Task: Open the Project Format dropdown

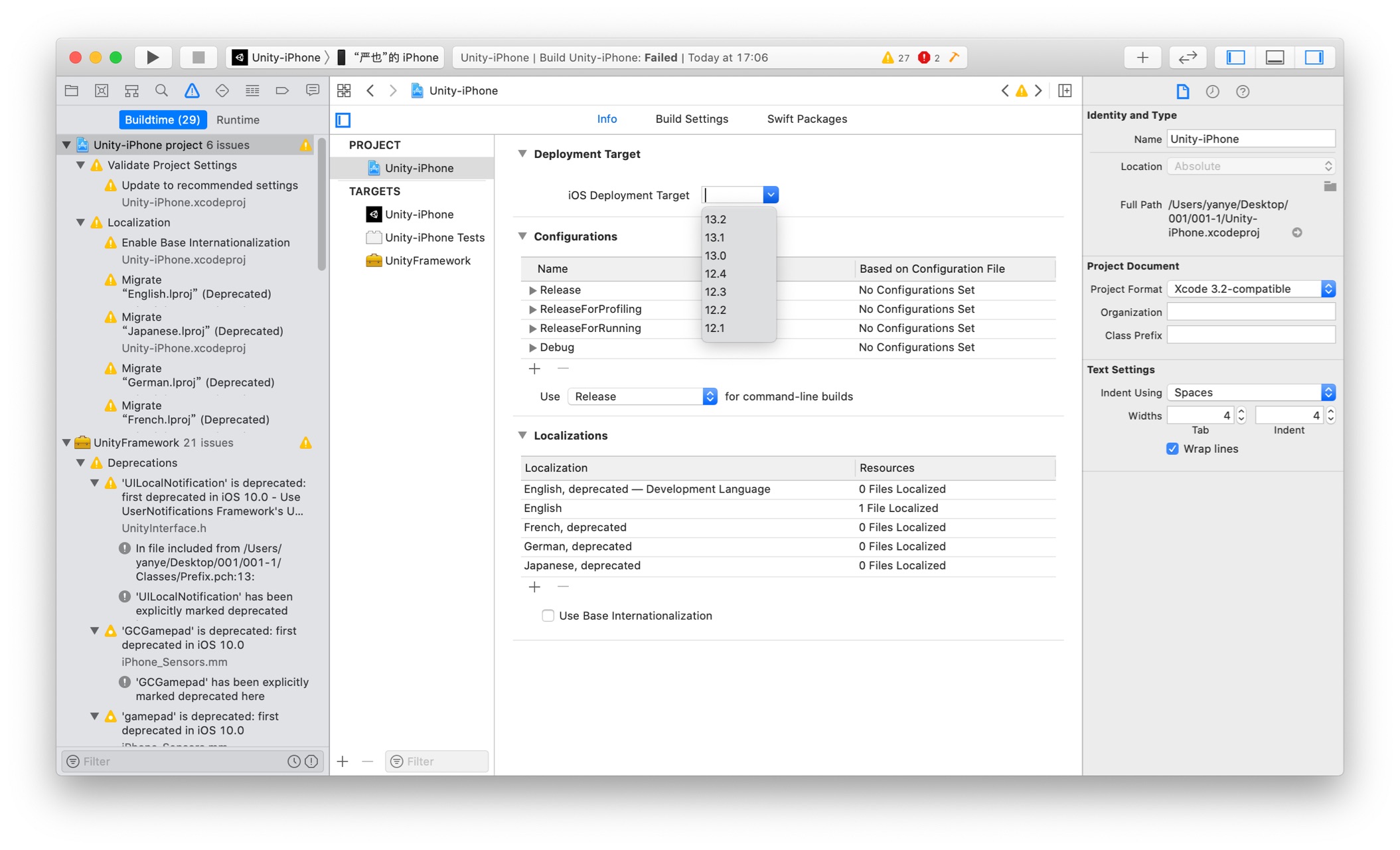Action: click(1251, 290)
